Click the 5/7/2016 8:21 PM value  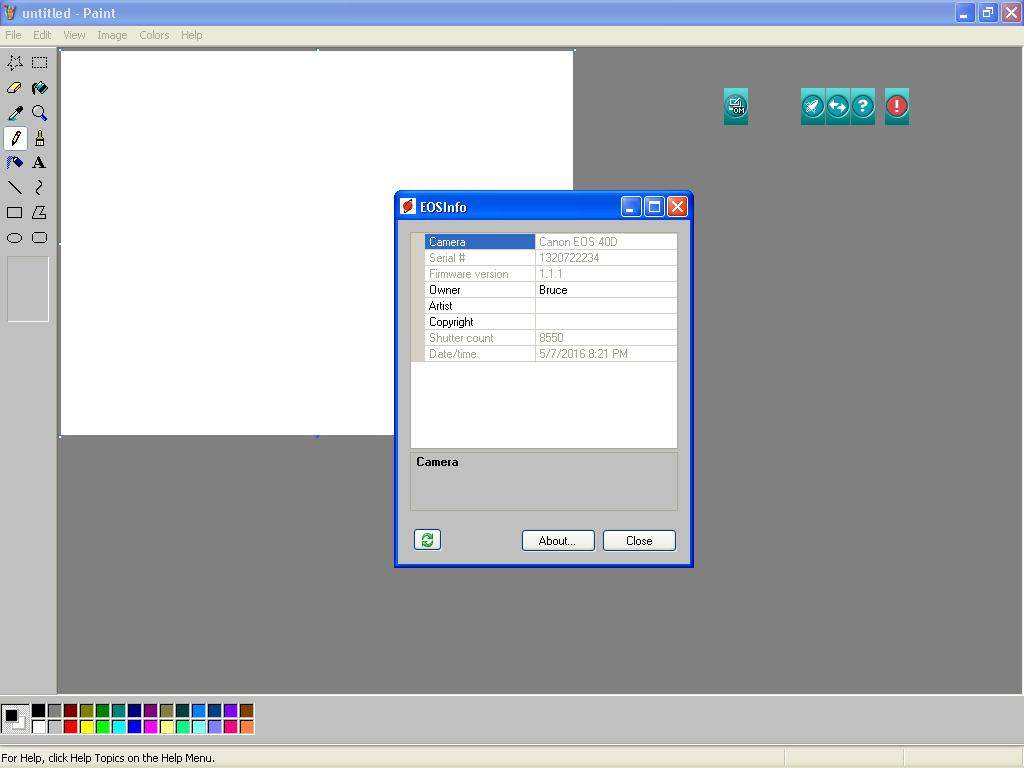click(583, 354)
